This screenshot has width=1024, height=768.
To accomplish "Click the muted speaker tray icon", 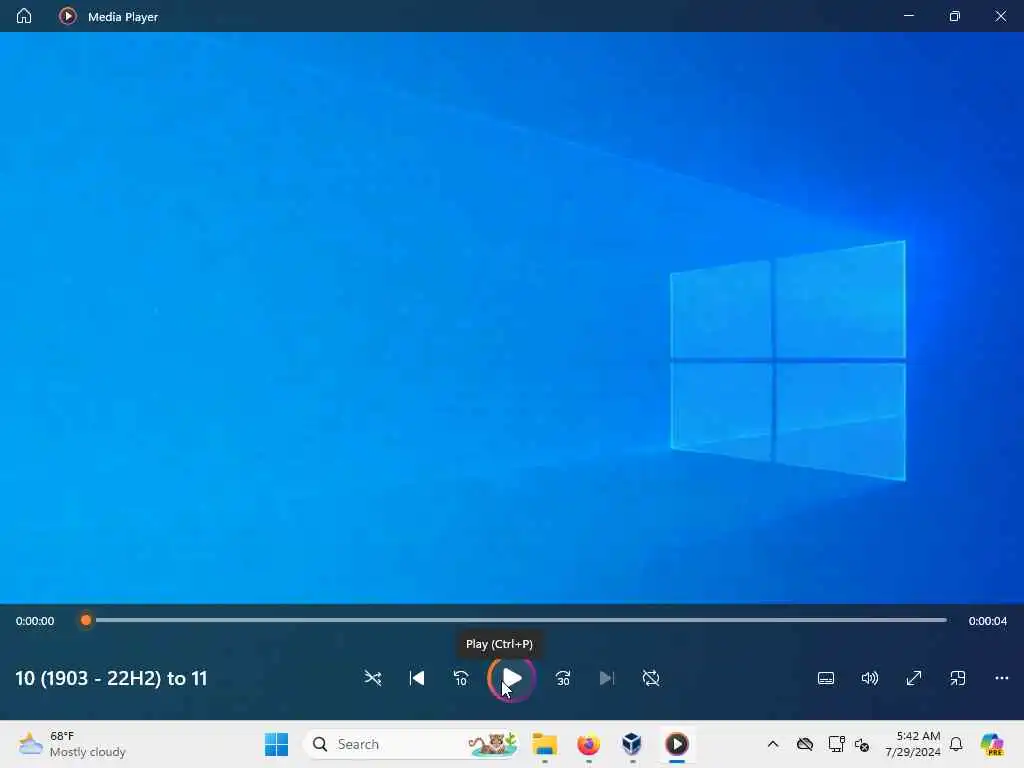I will click(x=861, y=744).
